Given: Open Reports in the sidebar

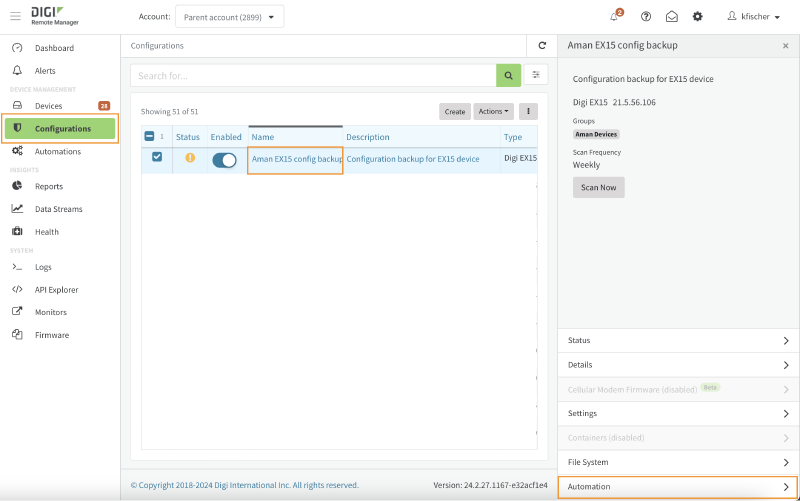Looking at the screenshot, I should tap(49, 186).
